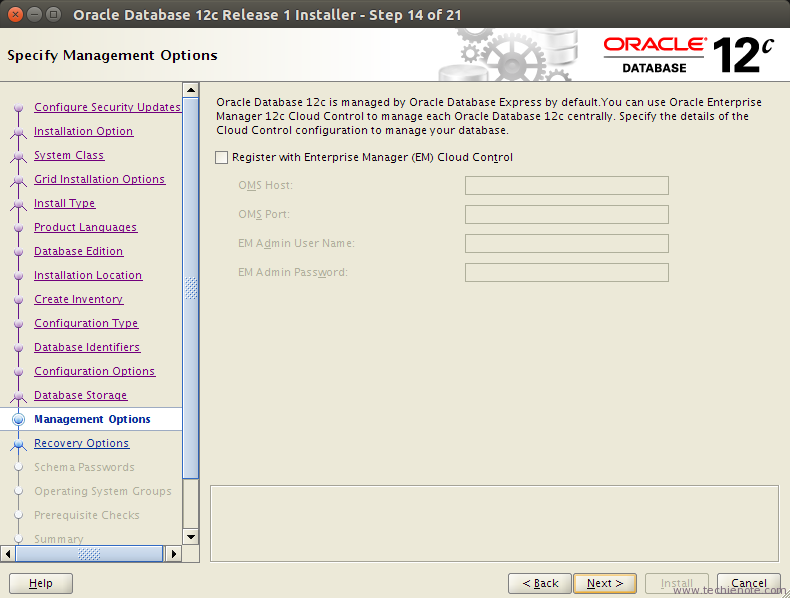Screen dimensions: 790x598
Task: Click the Recovery Options step node icon
Action: (x=19, y=444)
